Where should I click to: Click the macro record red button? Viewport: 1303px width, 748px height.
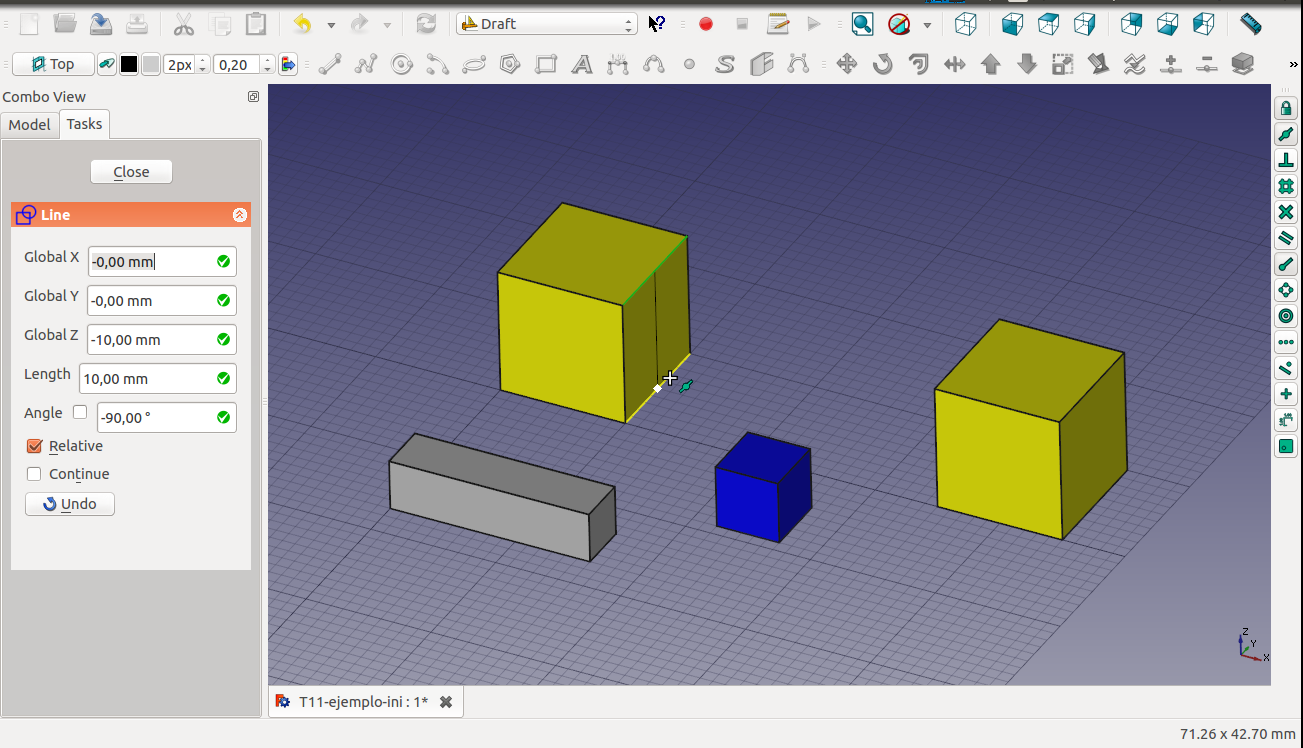click(x=706, y=24)
